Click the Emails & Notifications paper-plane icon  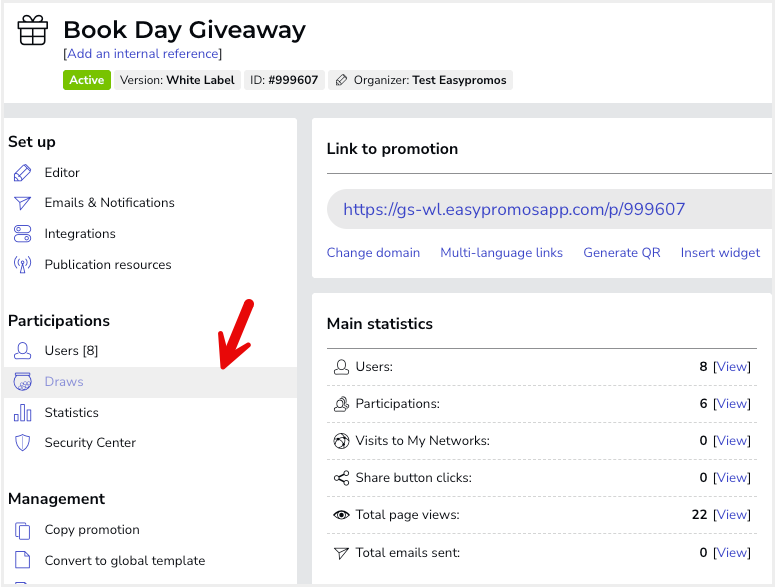point(22,203)
